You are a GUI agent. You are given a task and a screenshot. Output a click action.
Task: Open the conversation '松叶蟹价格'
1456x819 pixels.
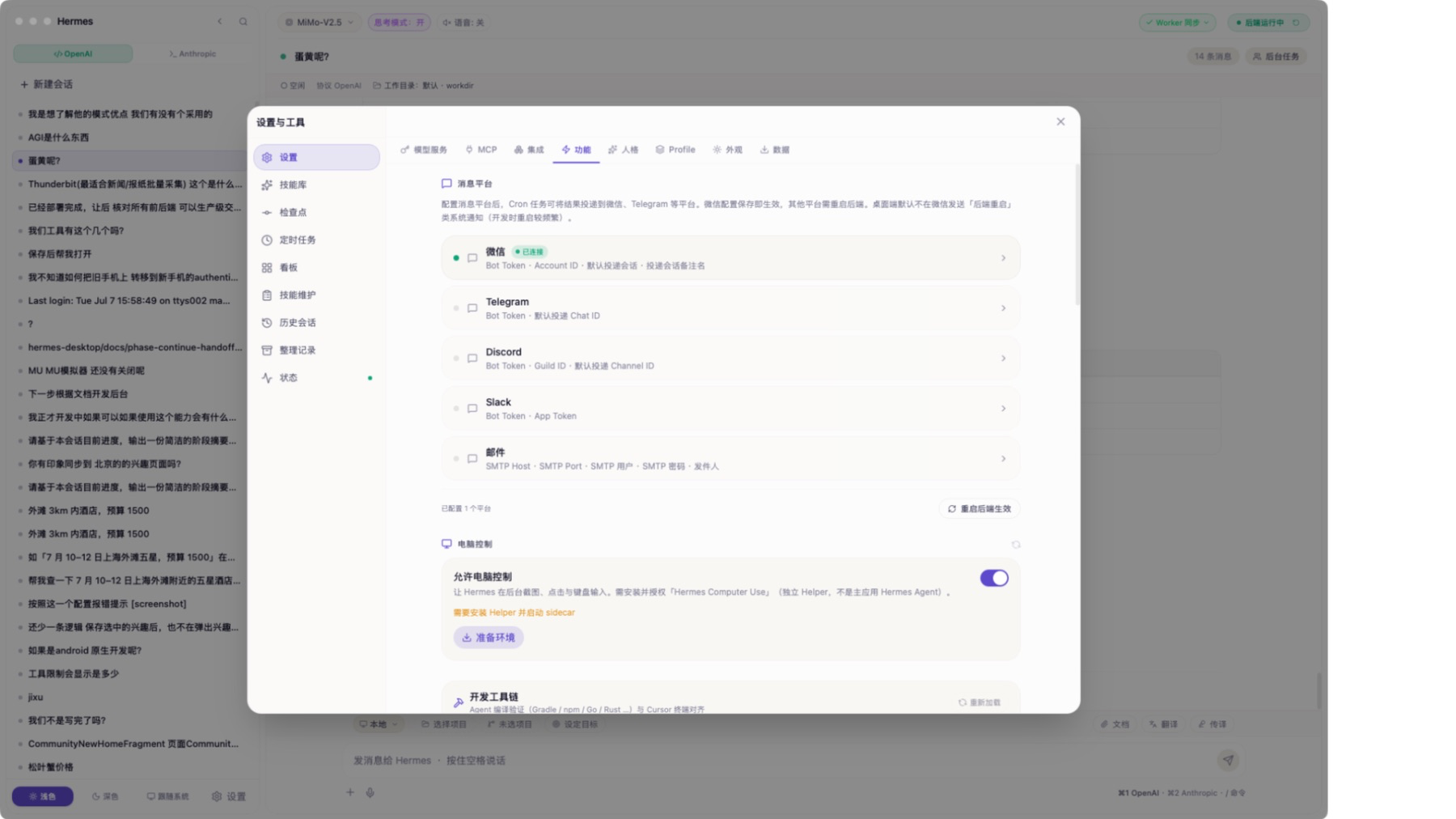[x=129, y=767]
